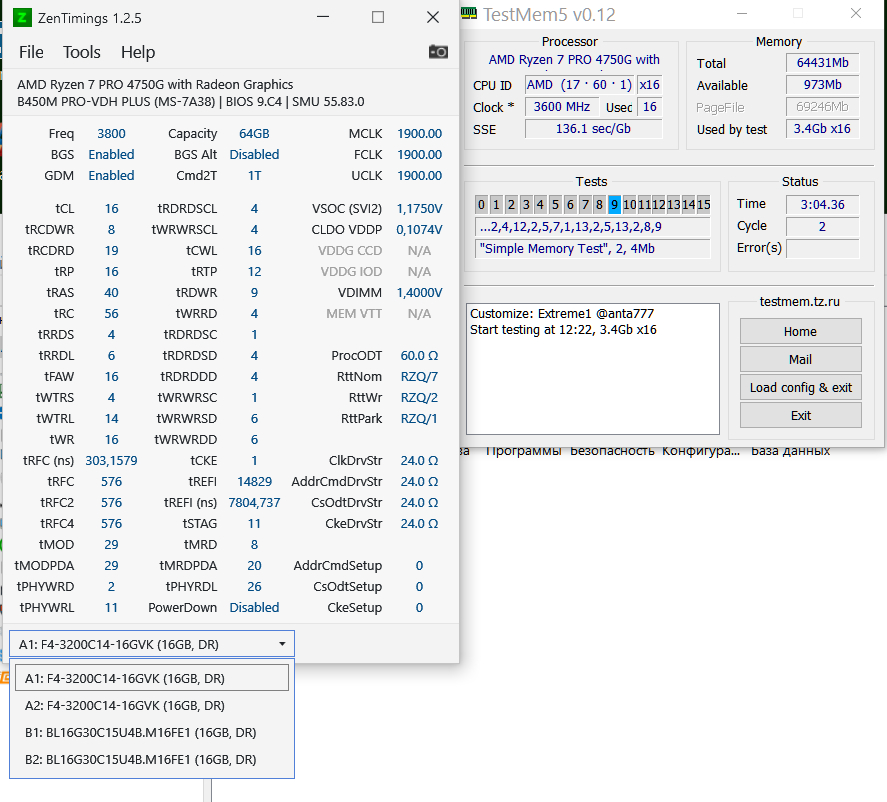Click Load config & exit button

800,387
